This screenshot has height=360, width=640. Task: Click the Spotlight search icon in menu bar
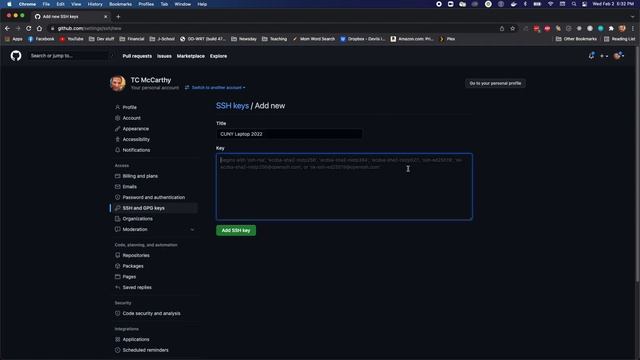coord(573,4)
